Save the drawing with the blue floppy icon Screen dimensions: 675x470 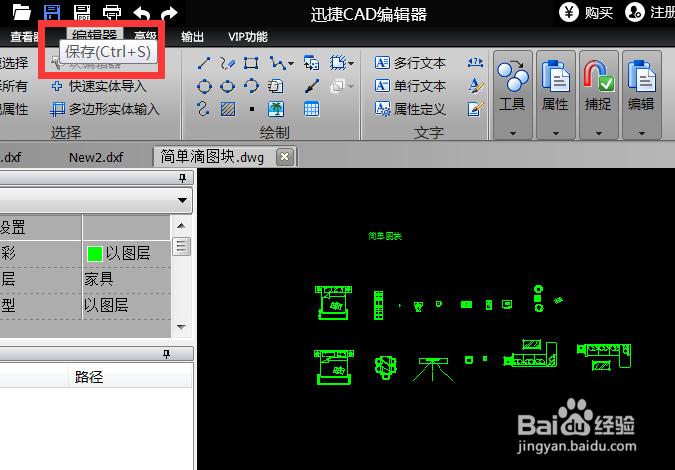tap(52, 12)
